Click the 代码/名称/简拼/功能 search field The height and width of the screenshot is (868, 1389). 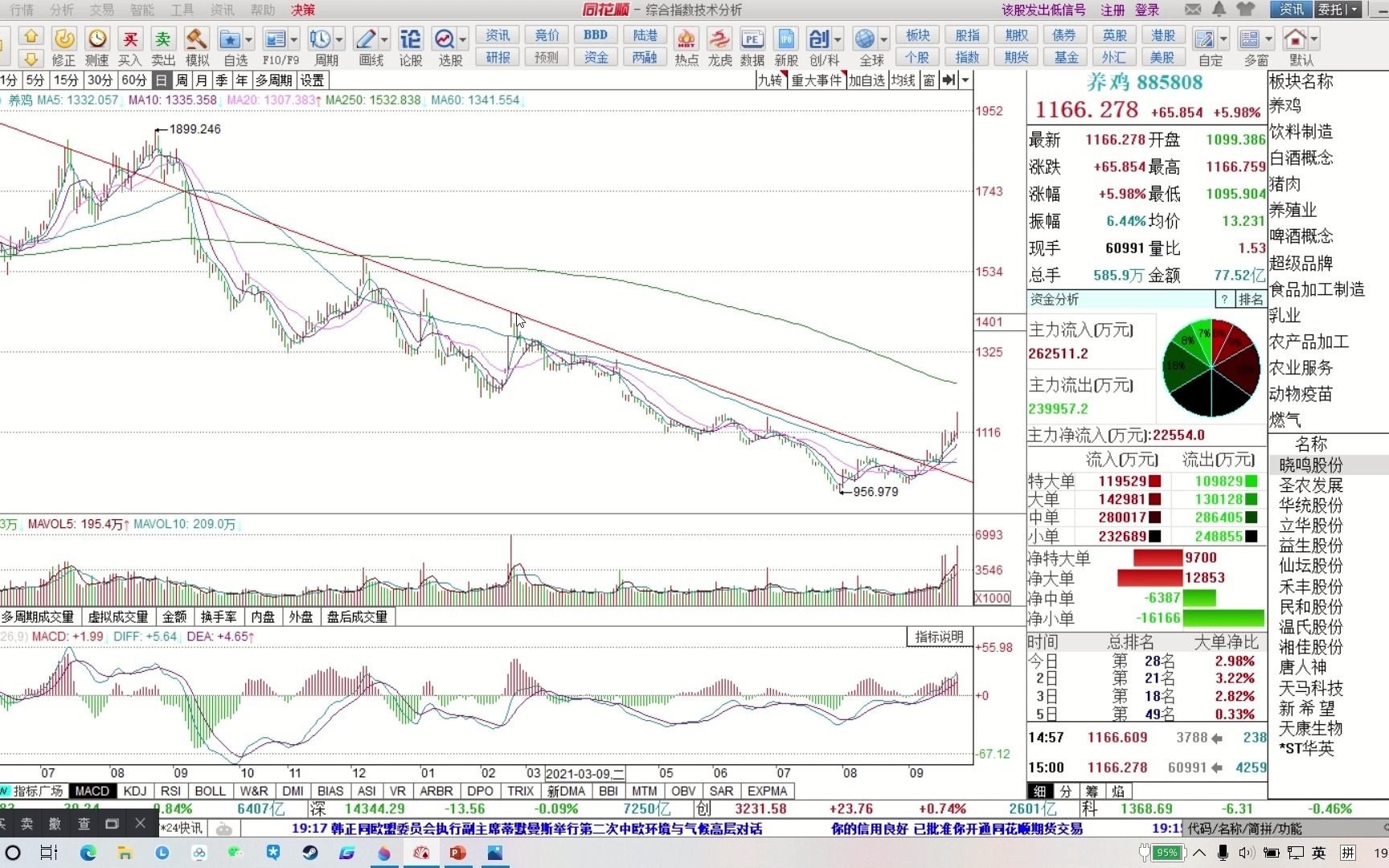point(1285,829)
